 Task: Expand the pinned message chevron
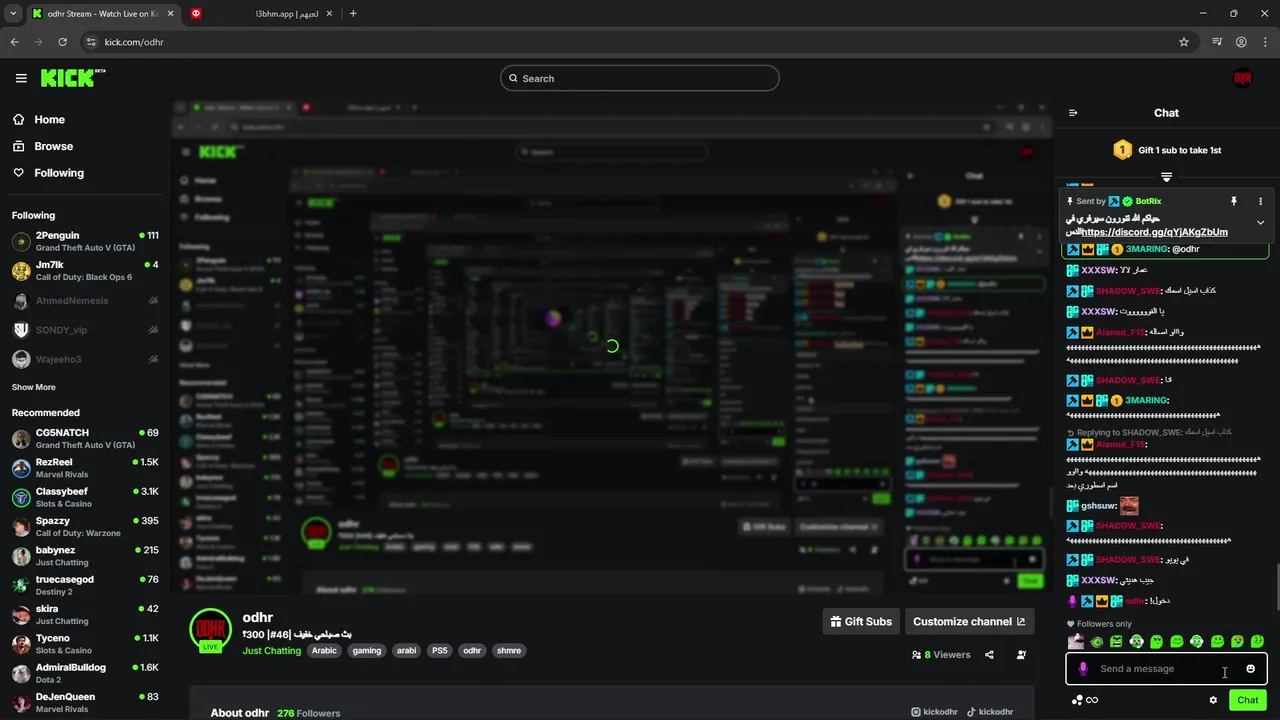[1260, 222]
